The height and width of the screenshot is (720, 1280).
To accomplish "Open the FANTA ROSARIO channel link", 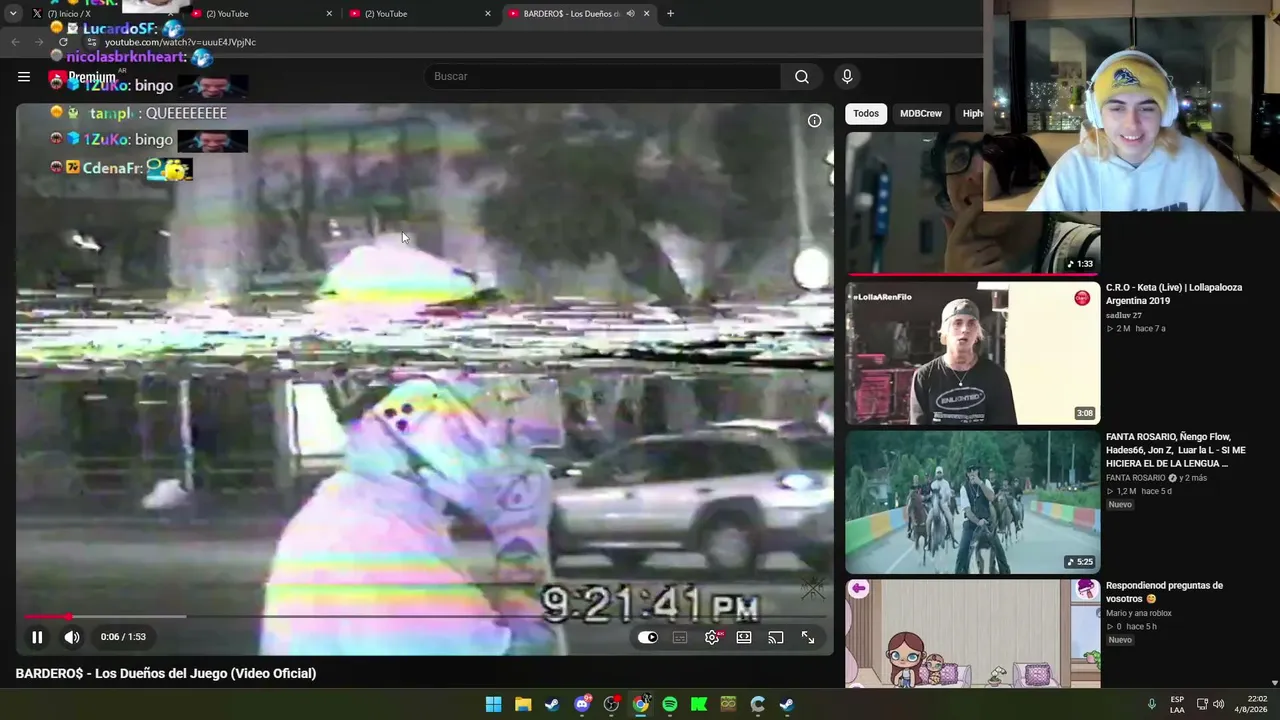I will click(x=1136, y=478).
